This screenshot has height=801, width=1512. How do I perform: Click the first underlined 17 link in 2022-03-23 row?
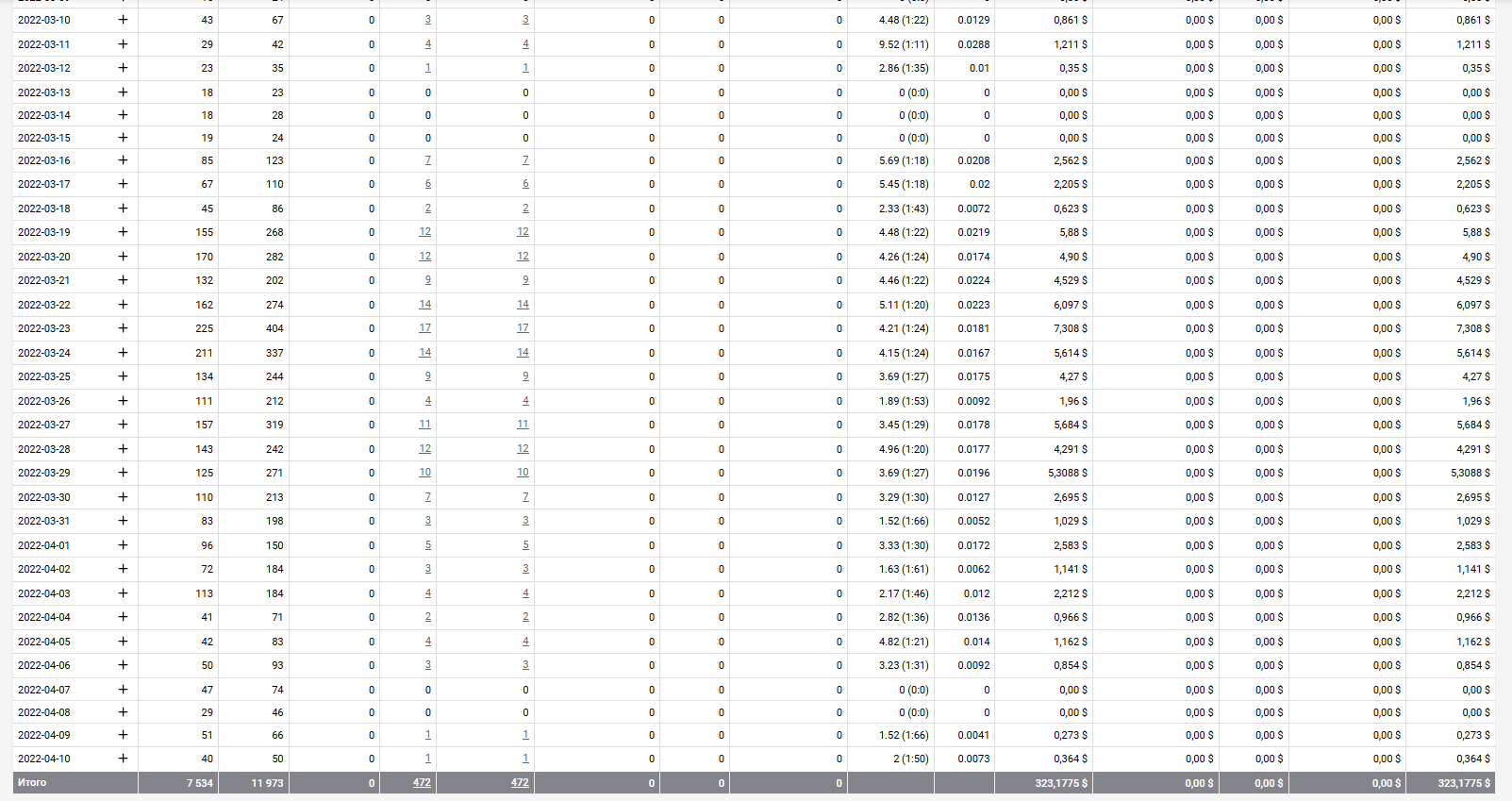(x=425, y=328)
